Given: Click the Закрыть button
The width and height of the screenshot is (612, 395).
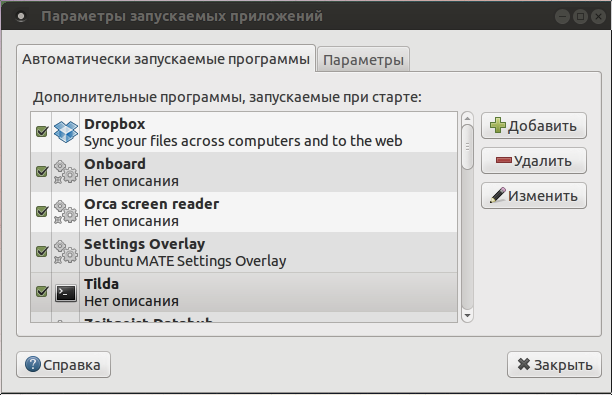Looking at the screenshot, I should tap(554, 365).
